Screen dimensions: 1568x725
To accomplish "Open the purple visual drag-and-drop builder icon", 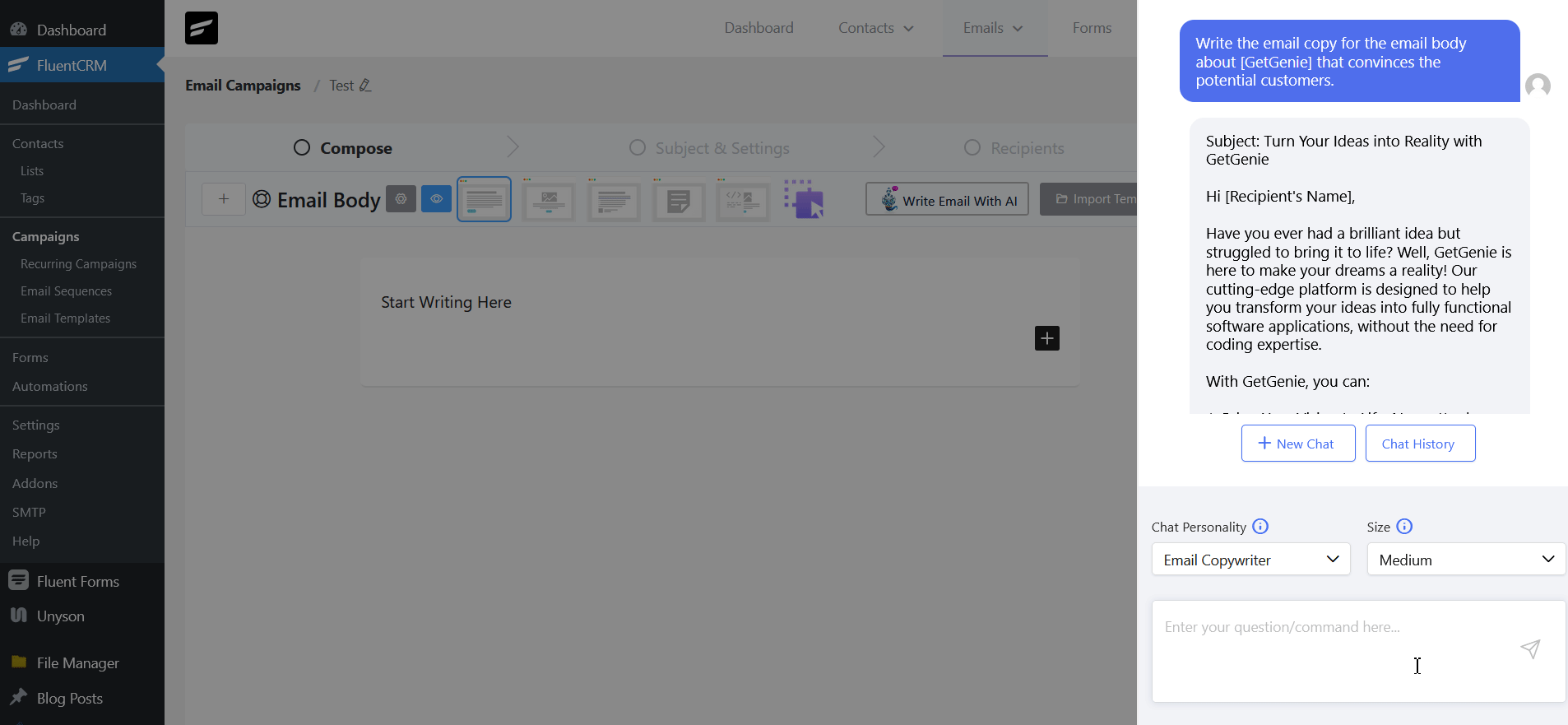I will (805, 199).
